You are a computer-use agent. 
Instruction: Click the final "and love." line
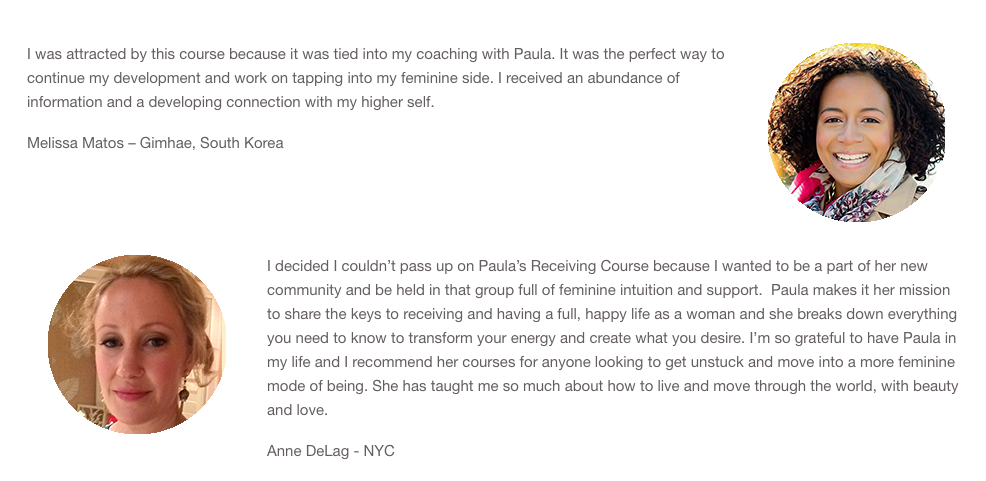coord(297,410)
